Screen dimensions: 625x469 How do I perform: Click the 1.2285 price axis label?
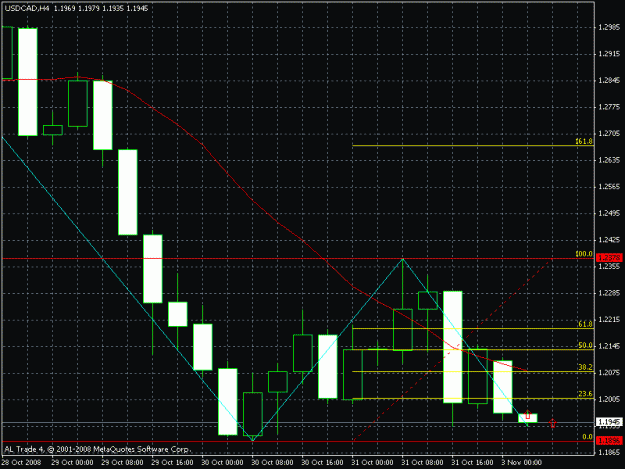pyautogui.click(x=609, y=293)
